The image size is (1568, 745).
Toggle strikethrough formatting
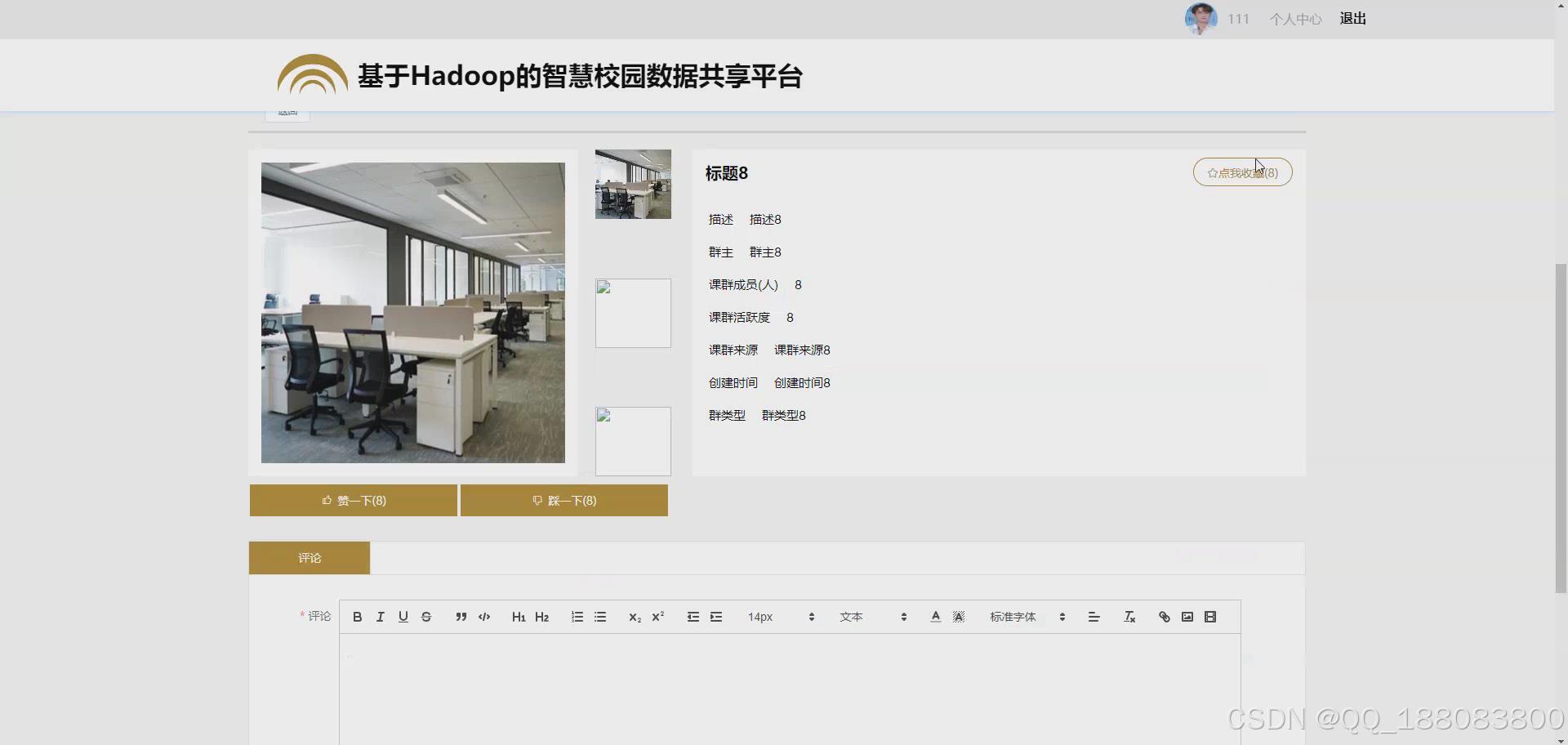[426, 617]
